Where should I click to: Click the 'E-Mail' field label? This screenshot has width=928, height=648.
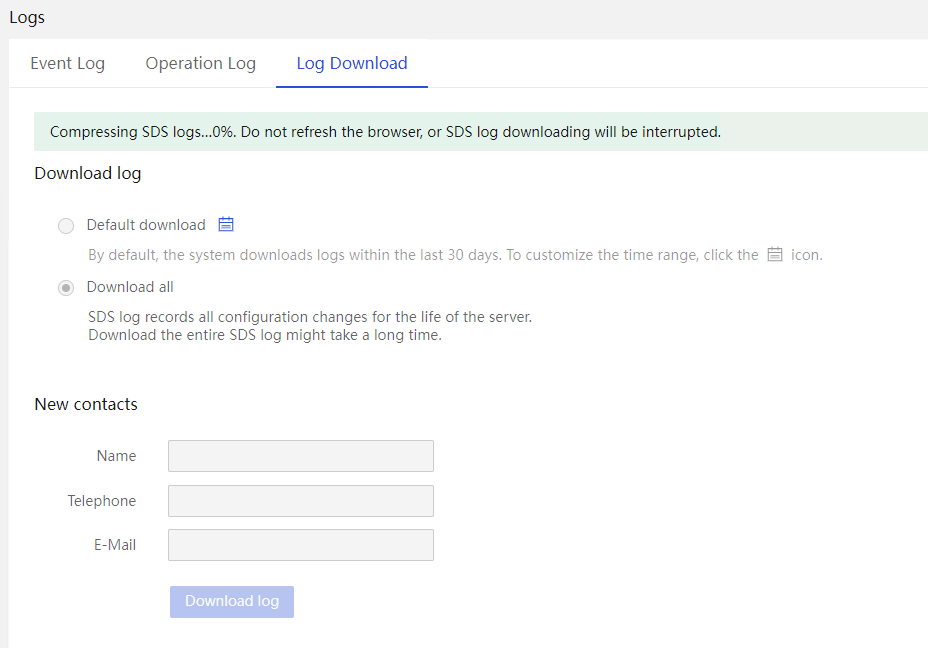pos(115,545)
